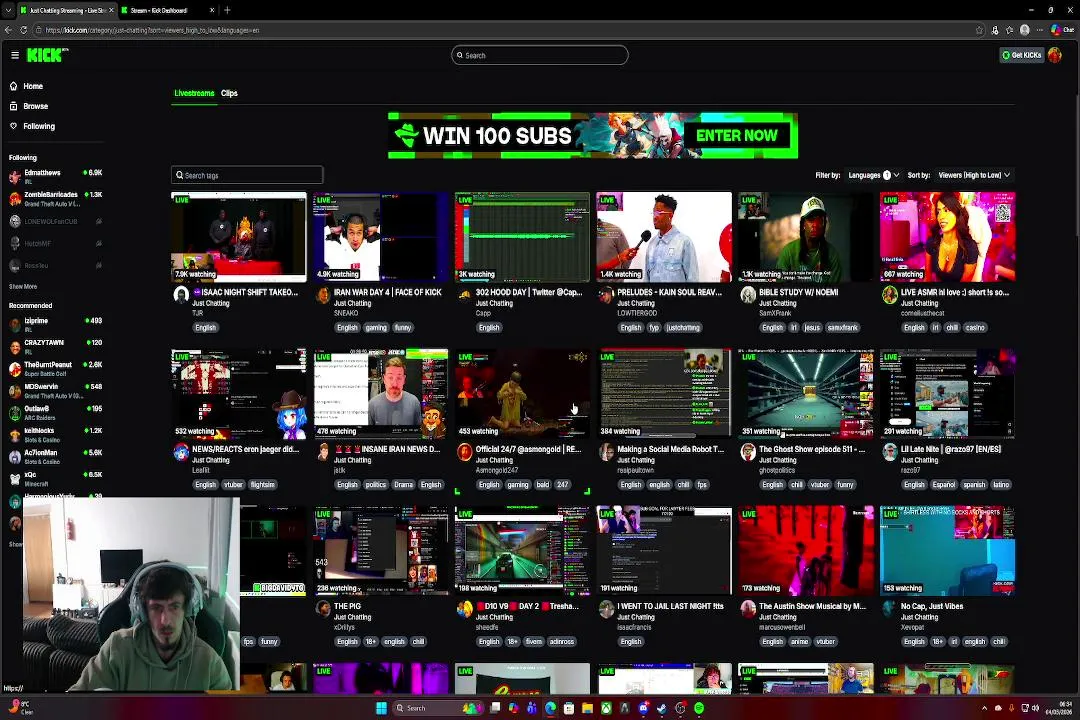Open a new browser tab
Screen dimensions: 1080x720
227,10
